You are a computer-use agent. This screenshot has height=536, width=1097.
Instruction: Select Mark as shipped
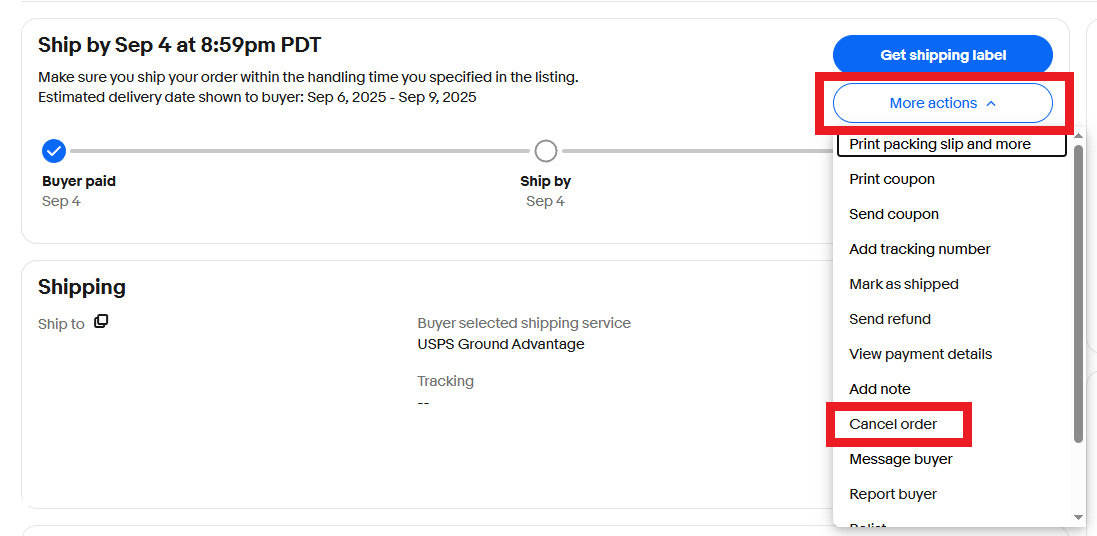[904, 284]
